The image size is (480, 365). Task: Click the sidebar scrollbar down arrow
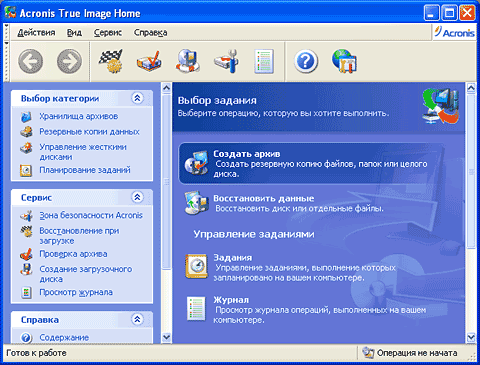[166, 338]
